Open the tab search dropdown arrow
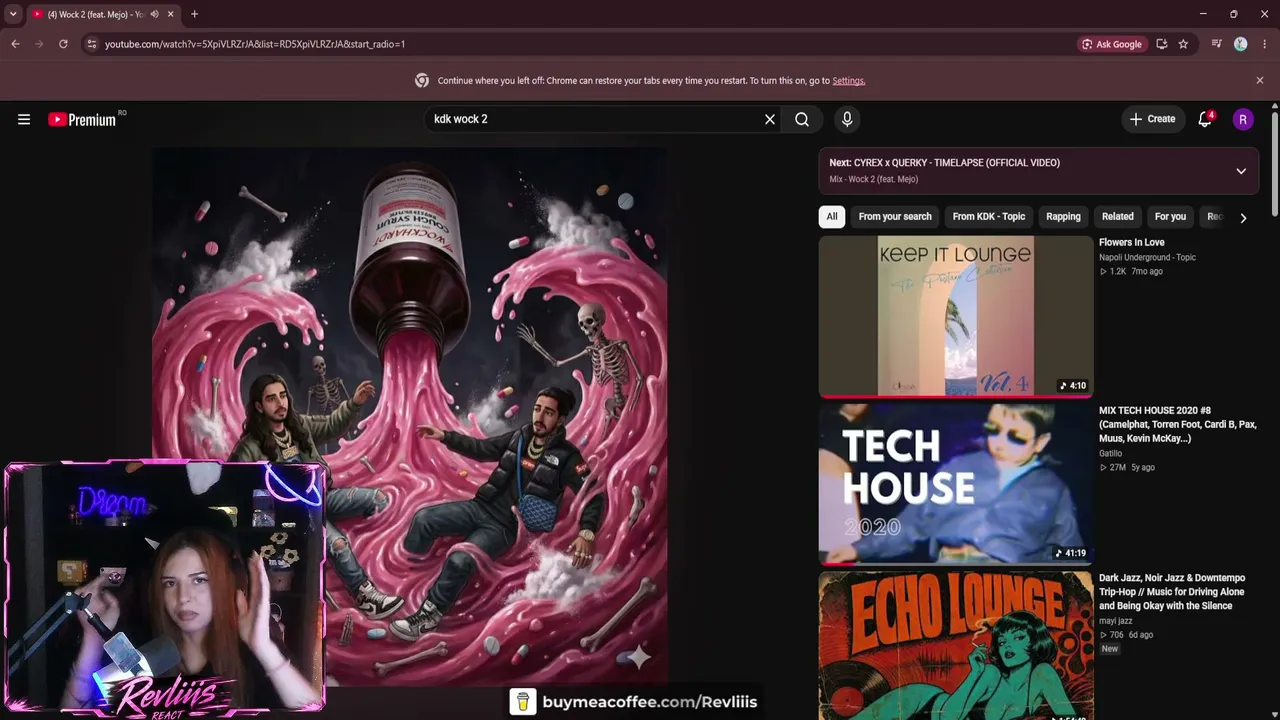1280x720 pixels. (13, 14)
